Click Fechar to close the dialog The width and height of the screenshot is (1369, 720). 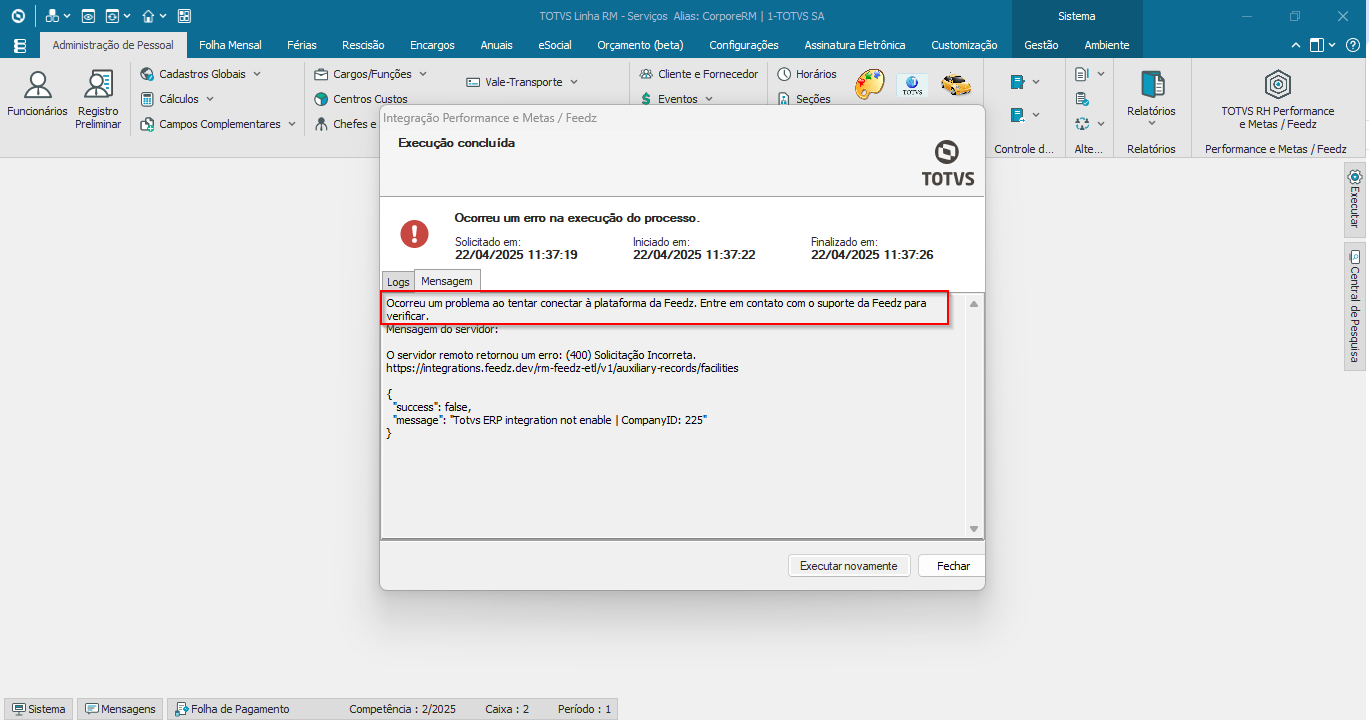(x=953, y=566)
